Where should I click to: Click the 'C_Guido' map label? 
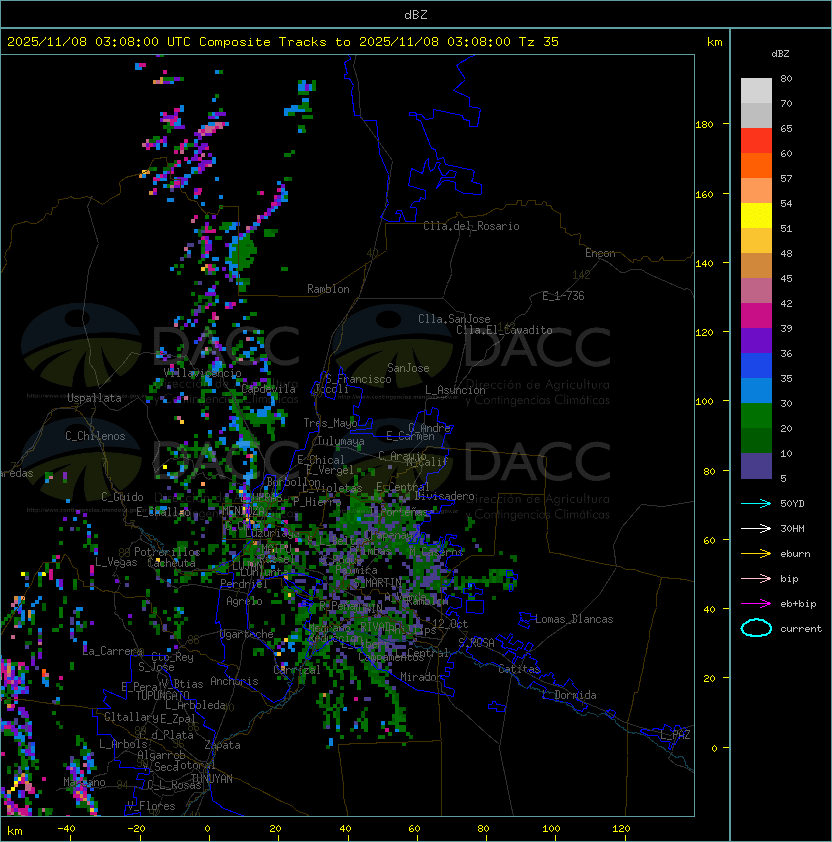click(122, 497)
